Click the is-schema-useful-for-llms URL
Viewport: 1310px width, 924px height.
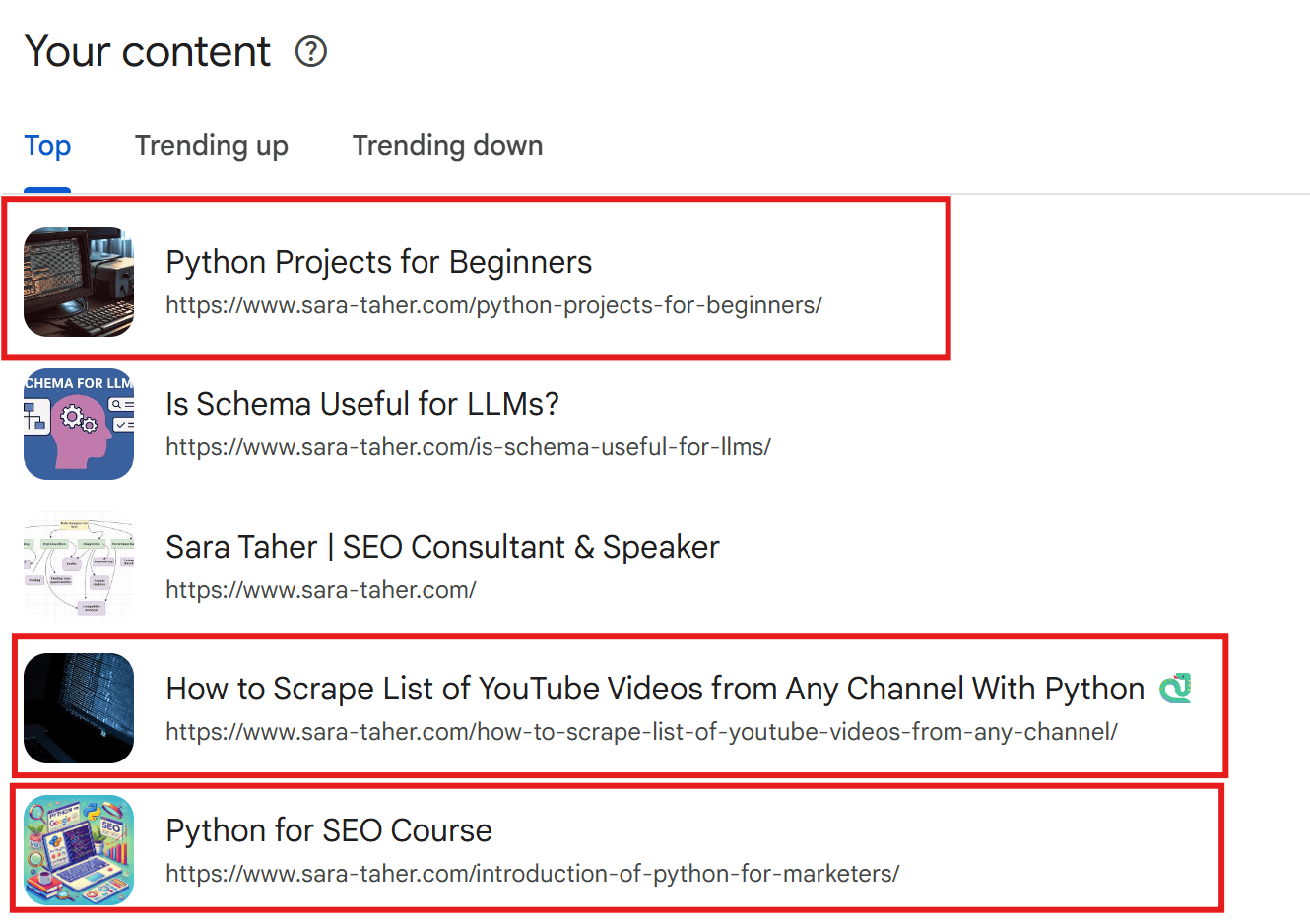468,447
